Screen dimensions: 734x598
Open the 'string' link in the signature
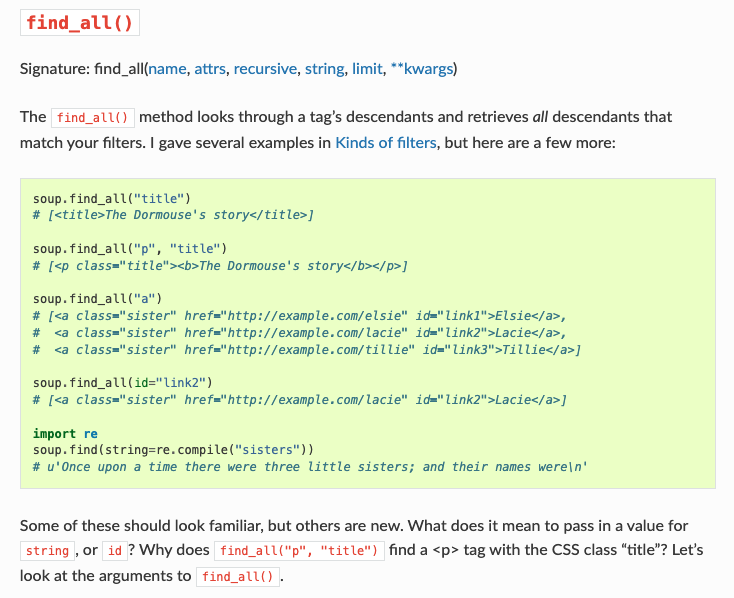coord(324,69)
